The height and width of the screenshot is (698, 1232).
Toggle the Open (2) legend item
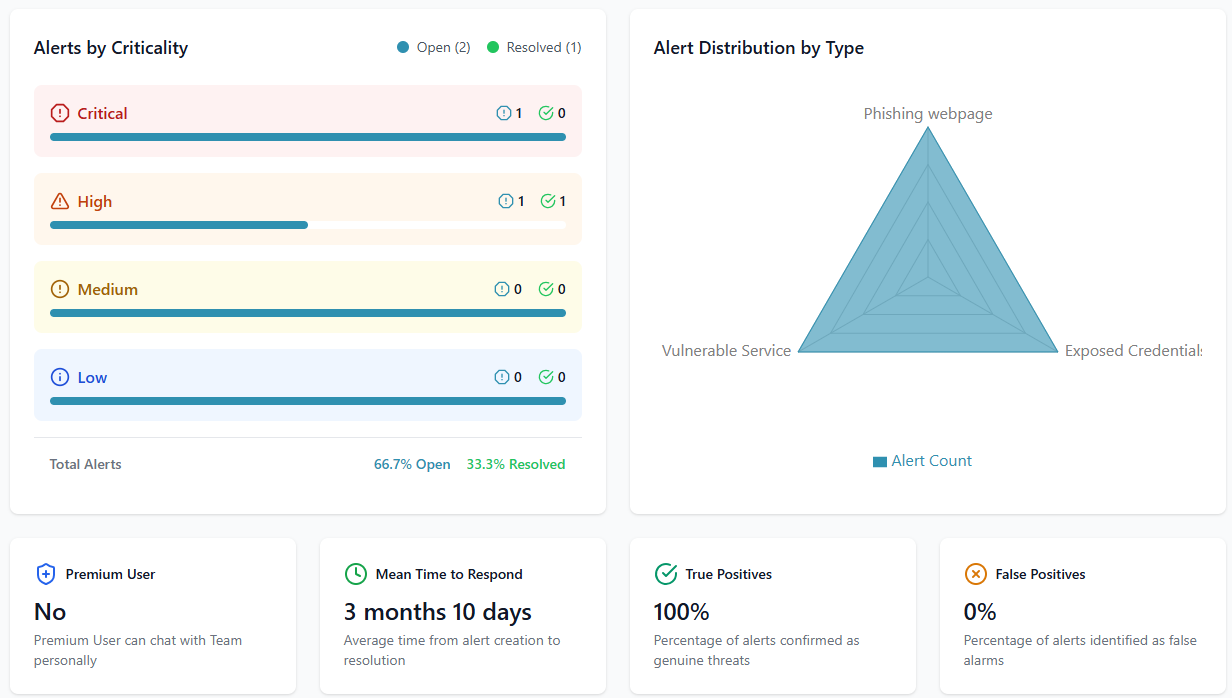tap(434, 47)
